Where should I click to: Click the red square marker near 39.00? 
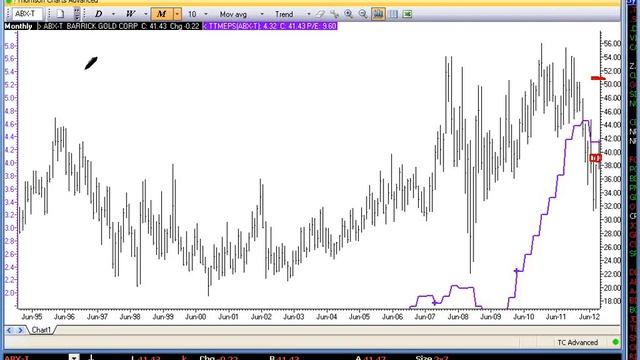click(596, 158)
